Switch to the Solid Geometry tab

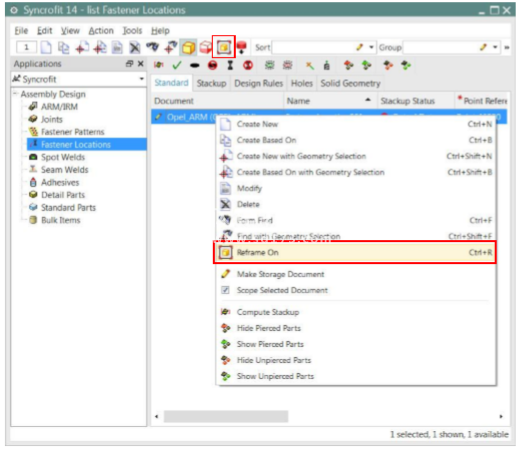350,83
